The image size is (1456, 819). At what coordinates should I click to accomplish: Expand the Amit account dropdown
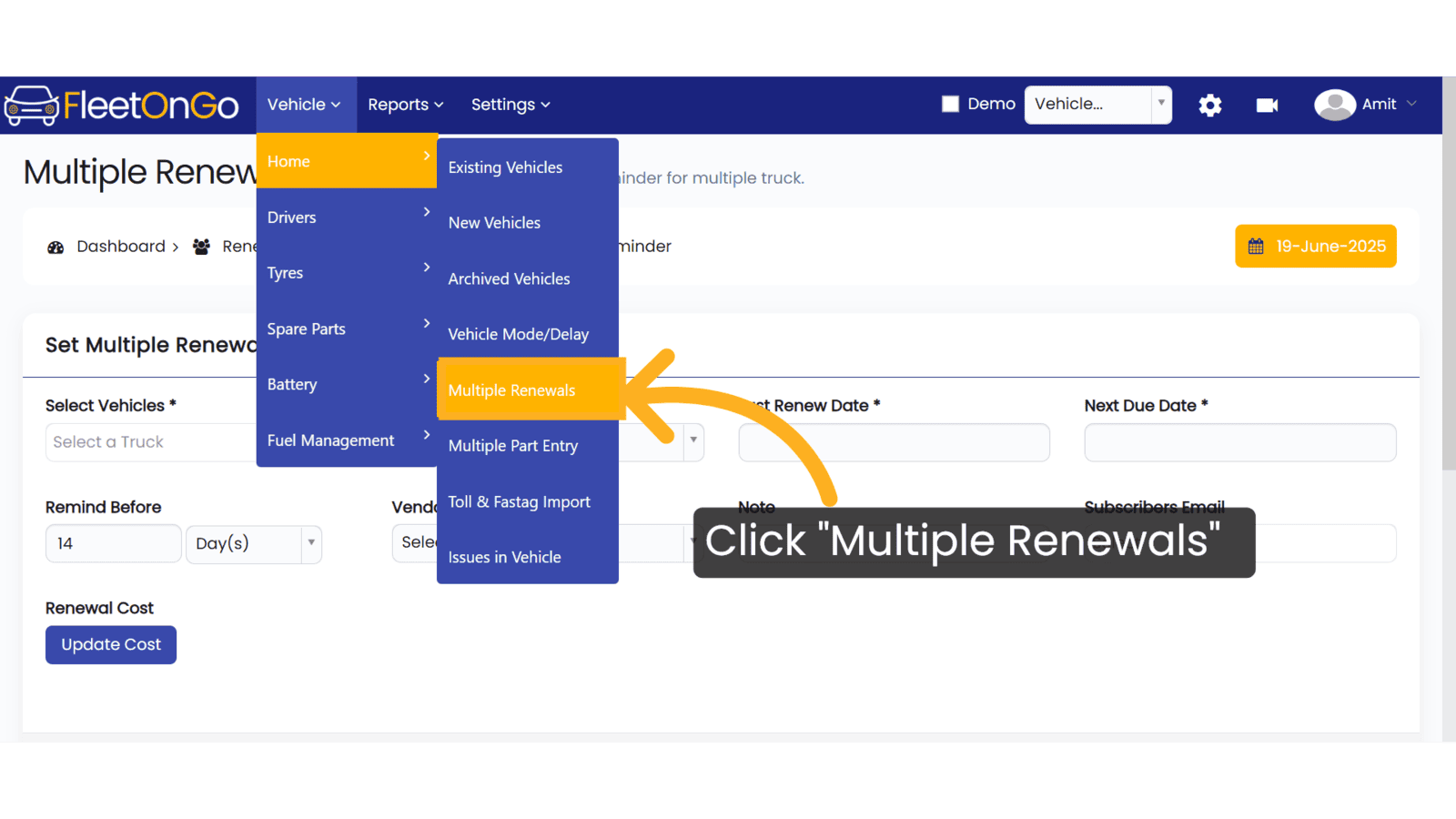click(1411, 104)
